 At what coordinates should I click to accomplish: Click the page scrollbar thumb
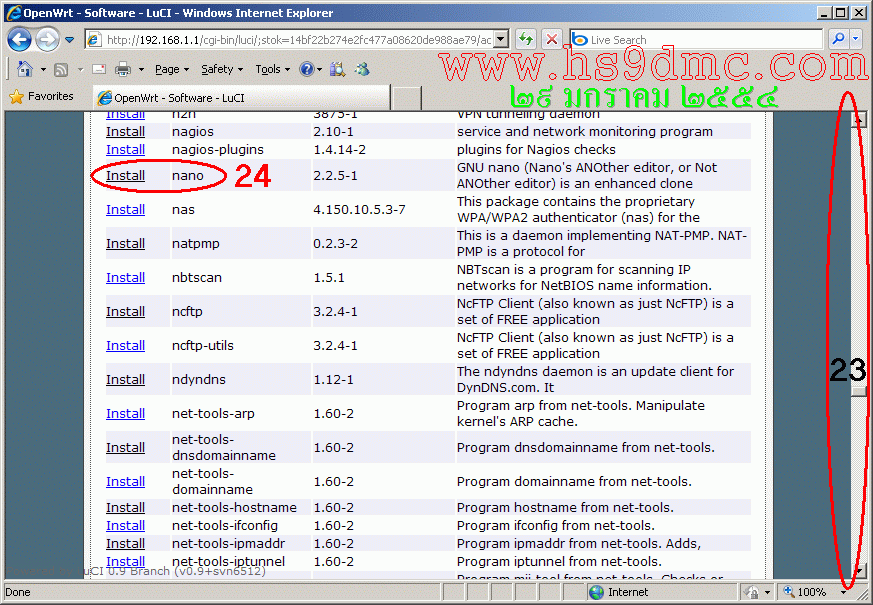pos(859,391)
